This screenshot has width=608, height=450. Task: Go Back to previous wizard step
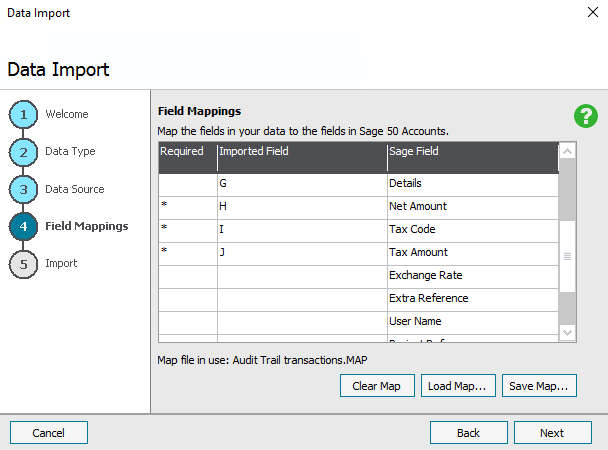click(x=468, y=433)
